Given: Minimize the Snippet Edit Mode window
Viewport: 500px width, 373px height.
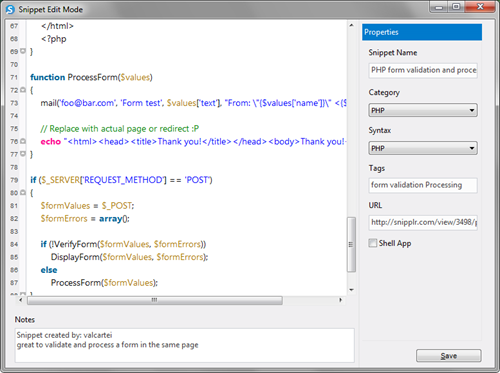Looking at the screenshot, I should 439,7.
